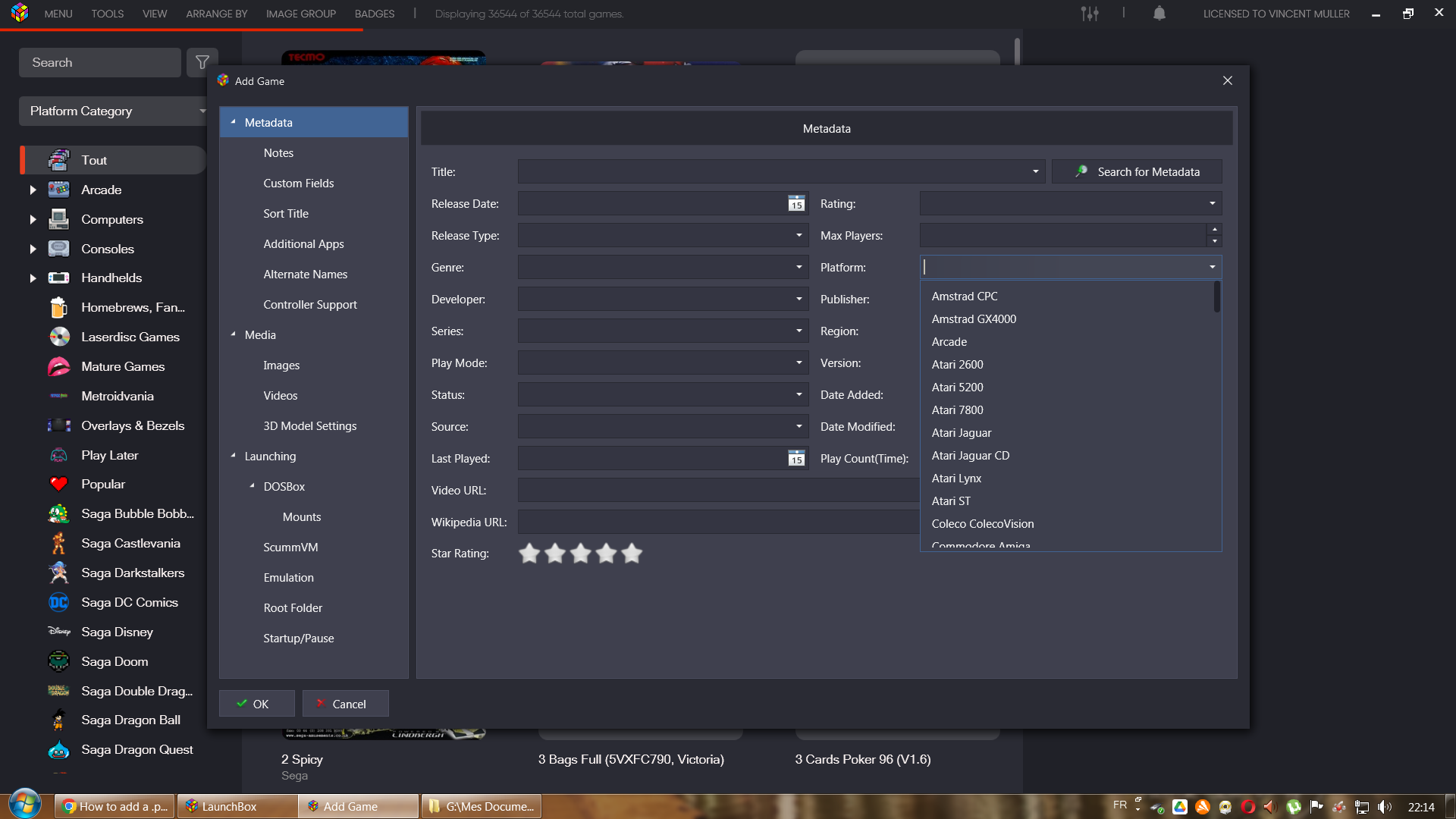Viewport: 1456px width, 819px height.
Task: Open the Platform Category dropdown in the sidebar
Action: (114, 111)
